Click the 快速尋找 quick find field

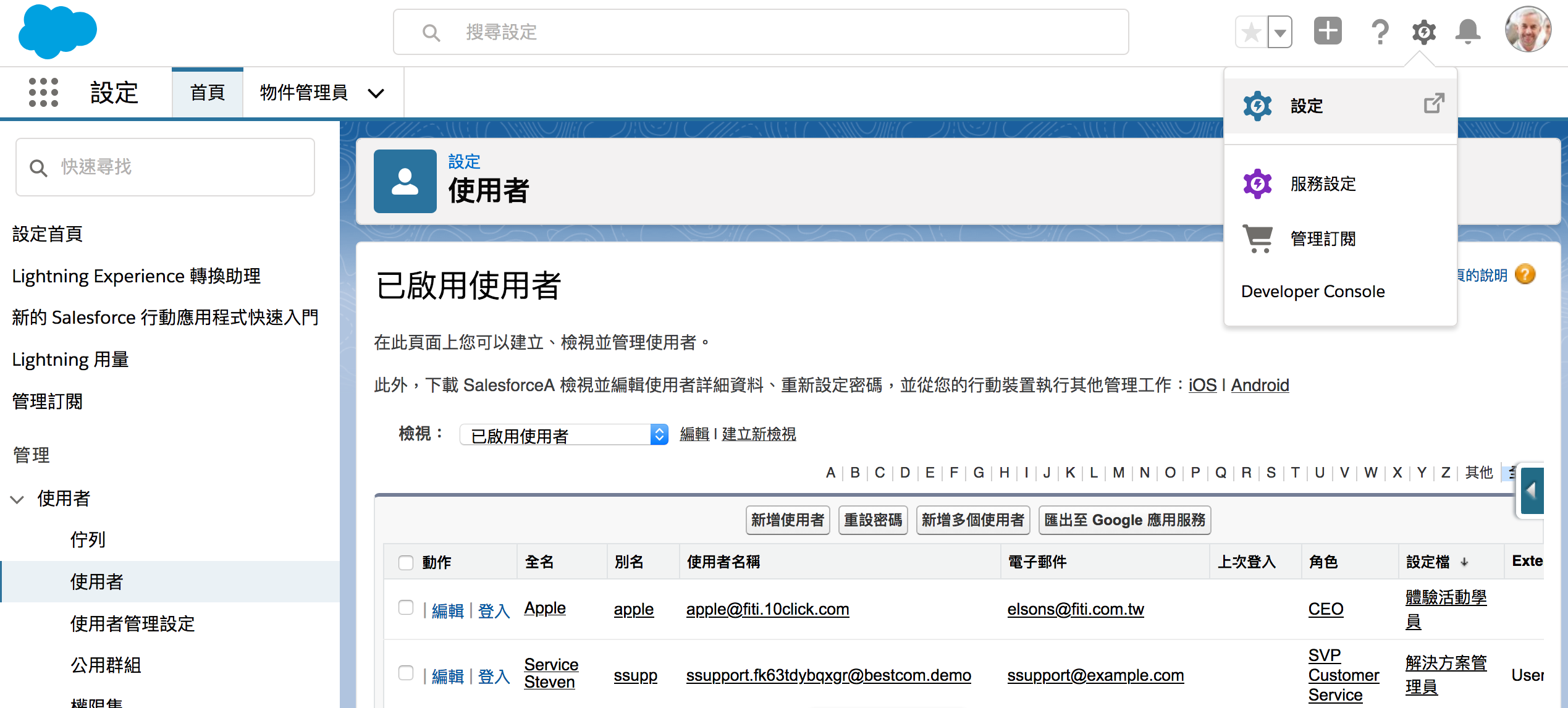(165, 167)
